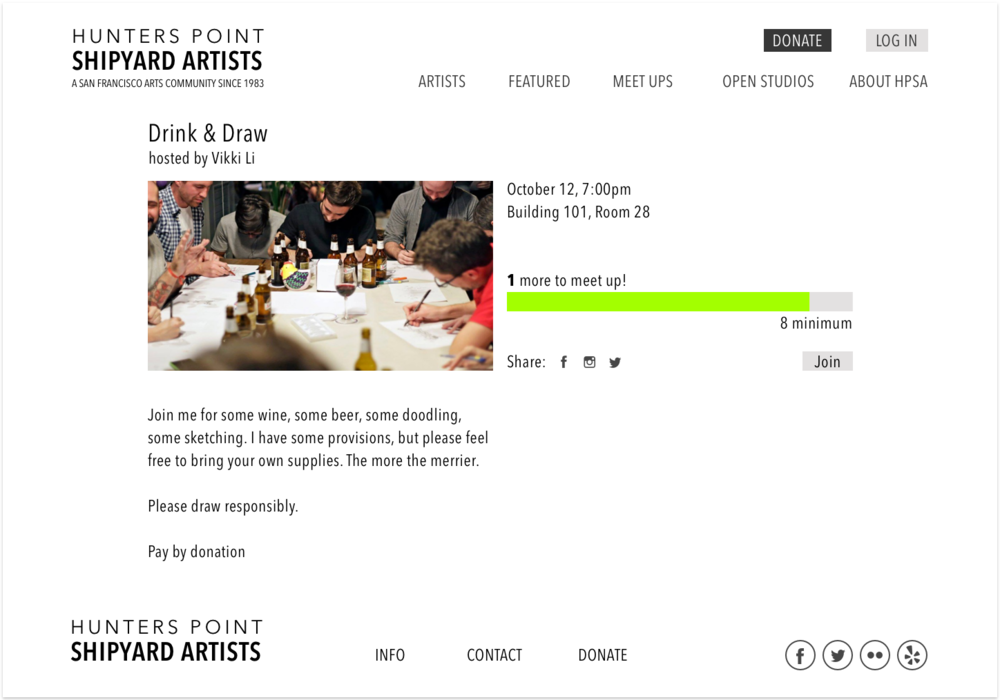Open footer Facebook circle icon

pos(800,655)
